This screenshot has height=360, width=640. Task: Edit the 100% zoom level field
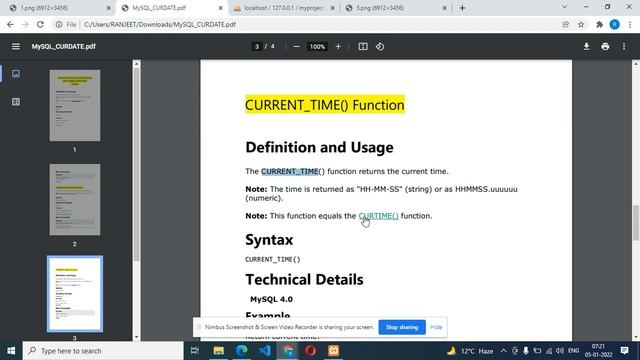coord(317,47)
